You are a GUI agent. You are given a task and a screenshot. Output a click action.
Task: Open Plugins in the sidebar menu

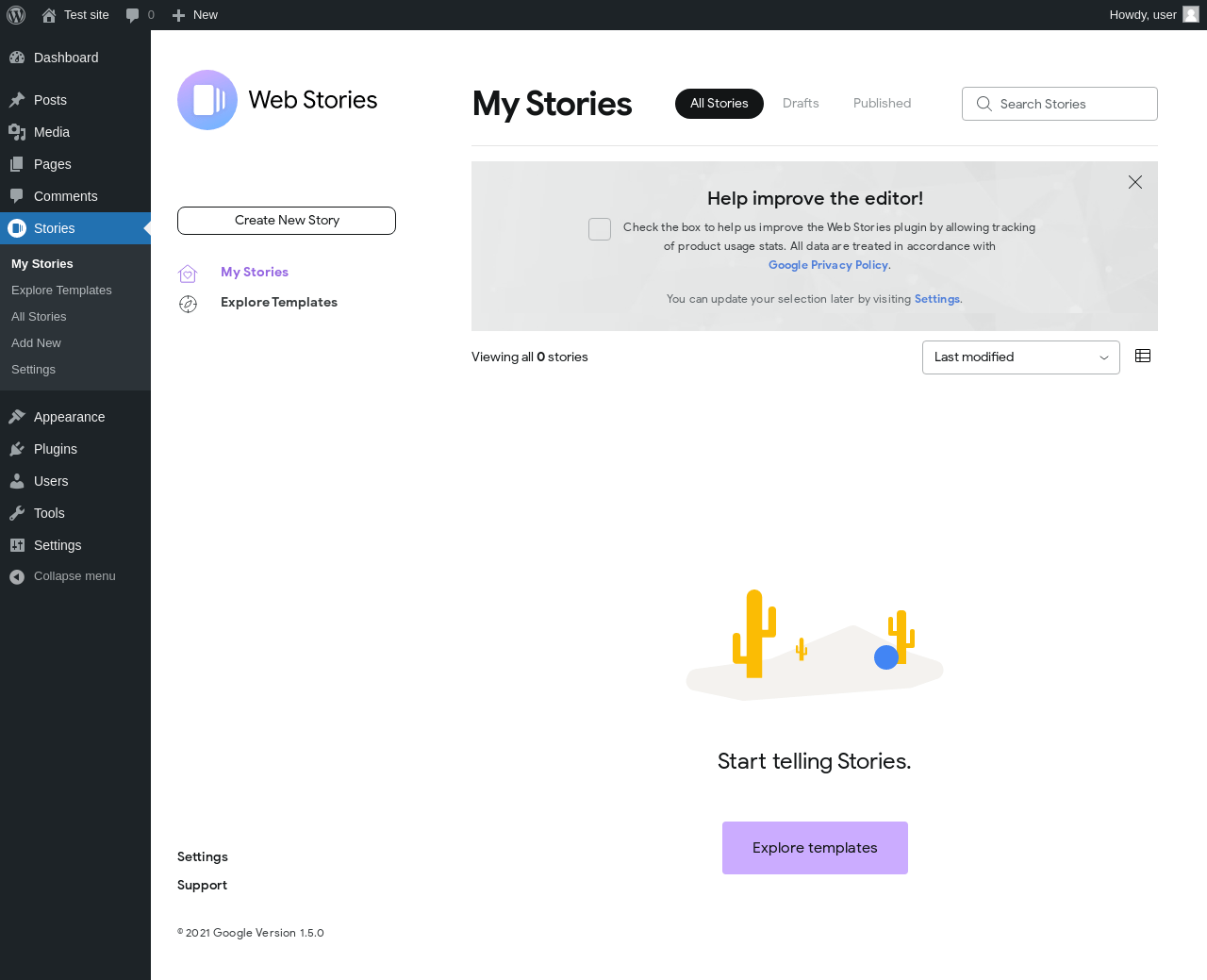click(55, 449)
